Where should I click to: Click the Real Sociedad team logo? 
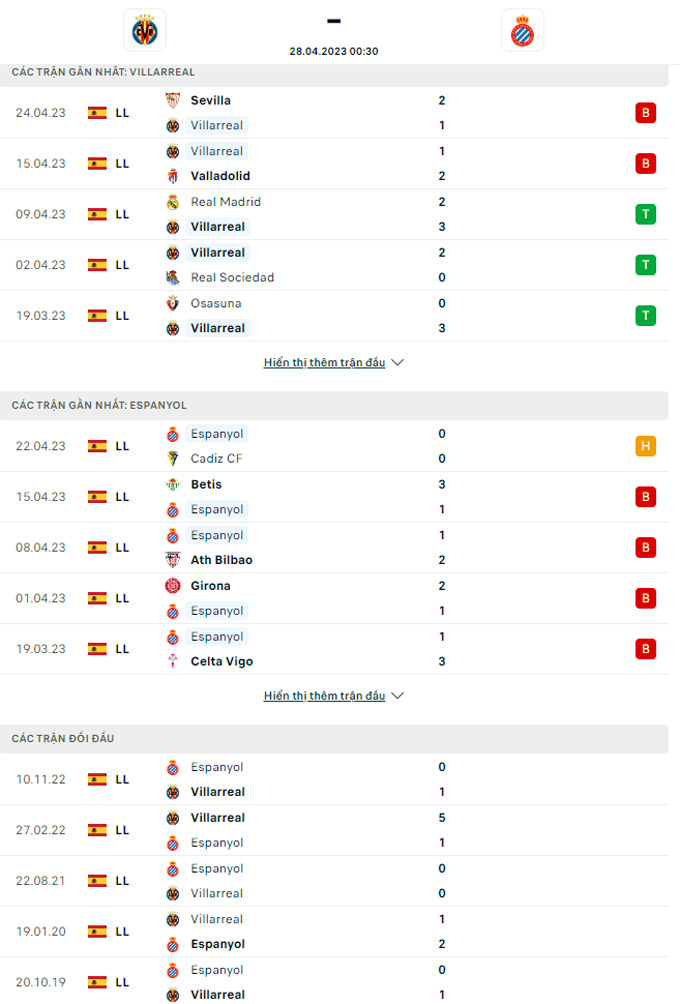coord(172,277)
